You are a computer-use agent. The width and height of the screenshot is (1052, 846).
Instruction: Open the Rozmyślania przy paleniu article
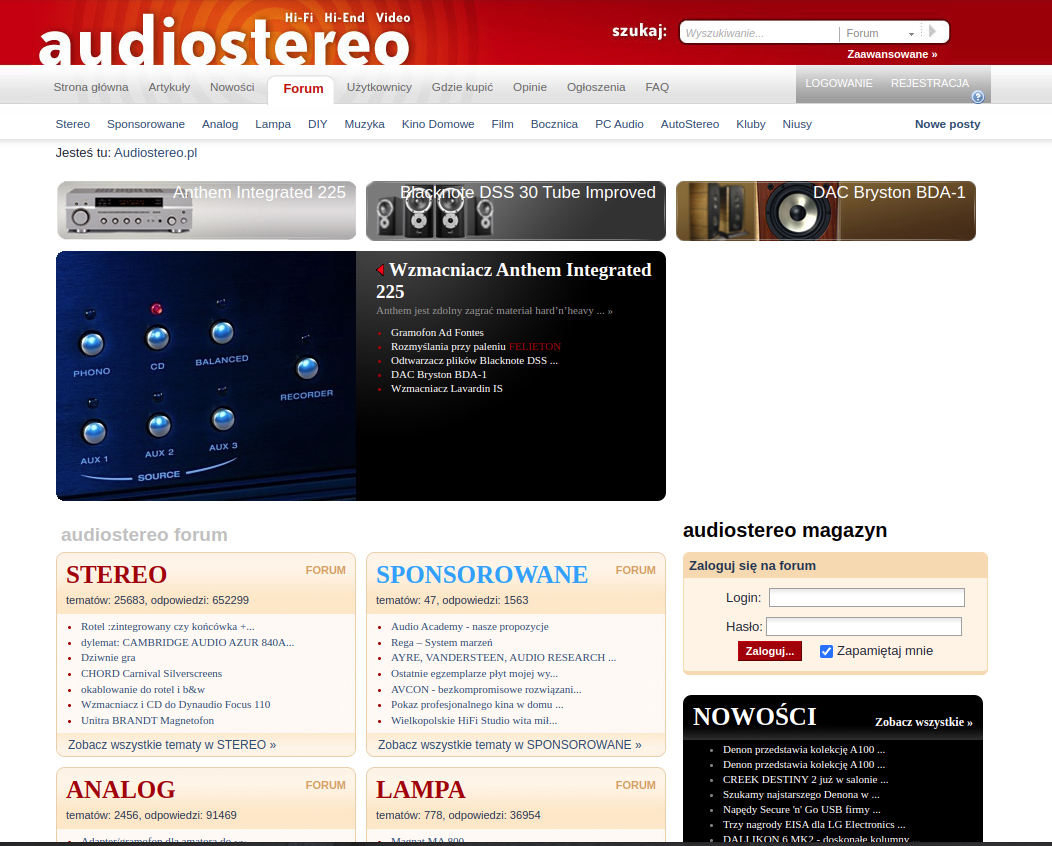tap(448, 347)
